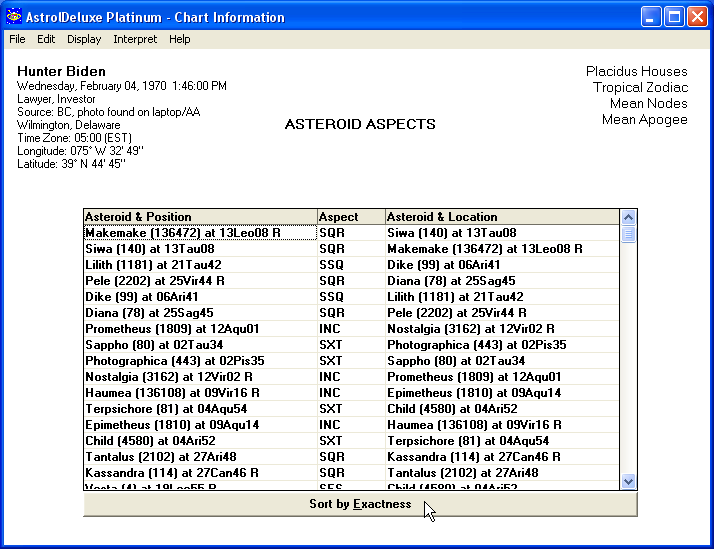Click the ASTEROID ASPECTS heading
The height and width of the screenshot is (549, 714).
[360, 124]
